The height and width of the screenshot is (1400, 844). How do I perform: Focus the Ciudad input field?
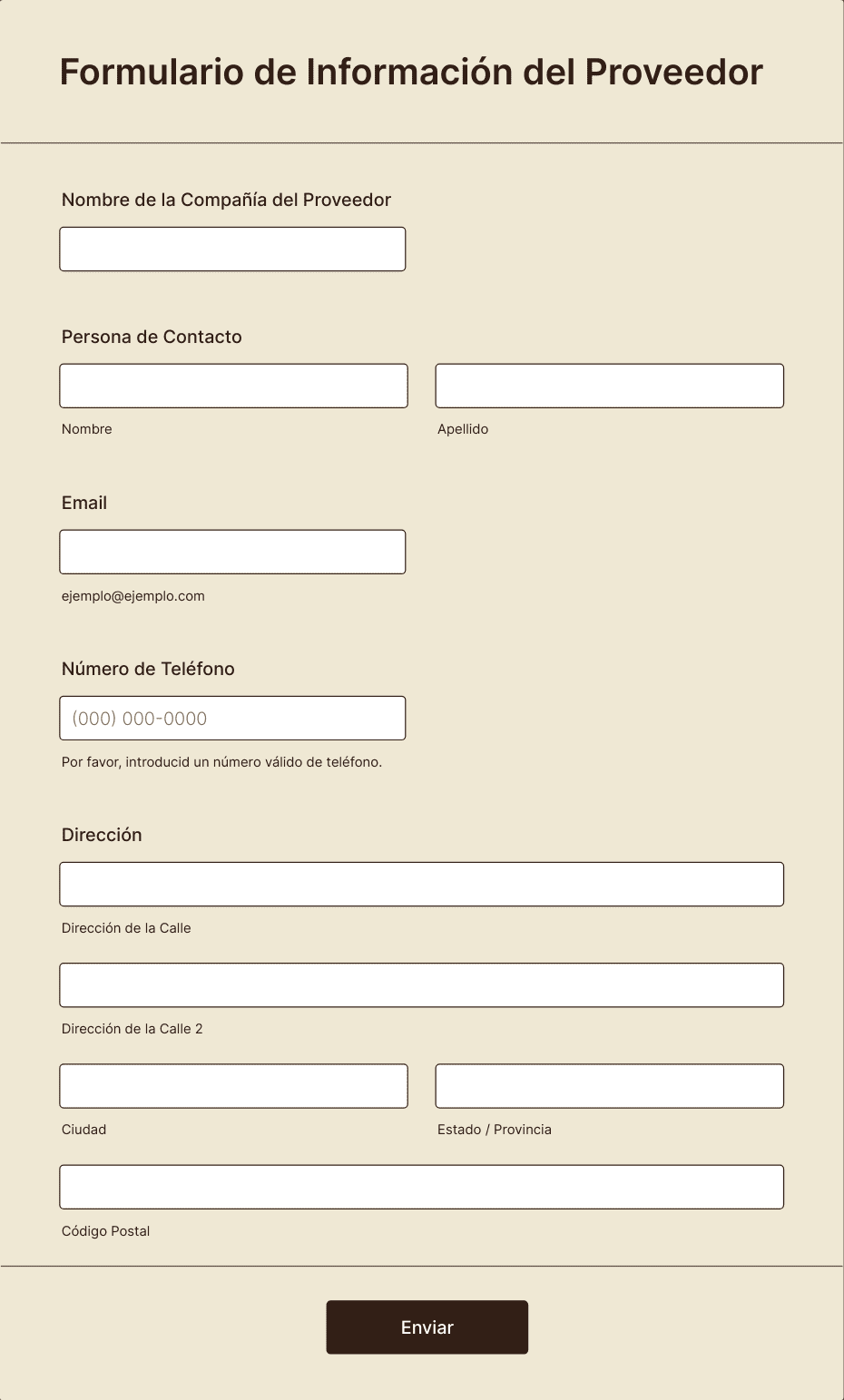233,1086
